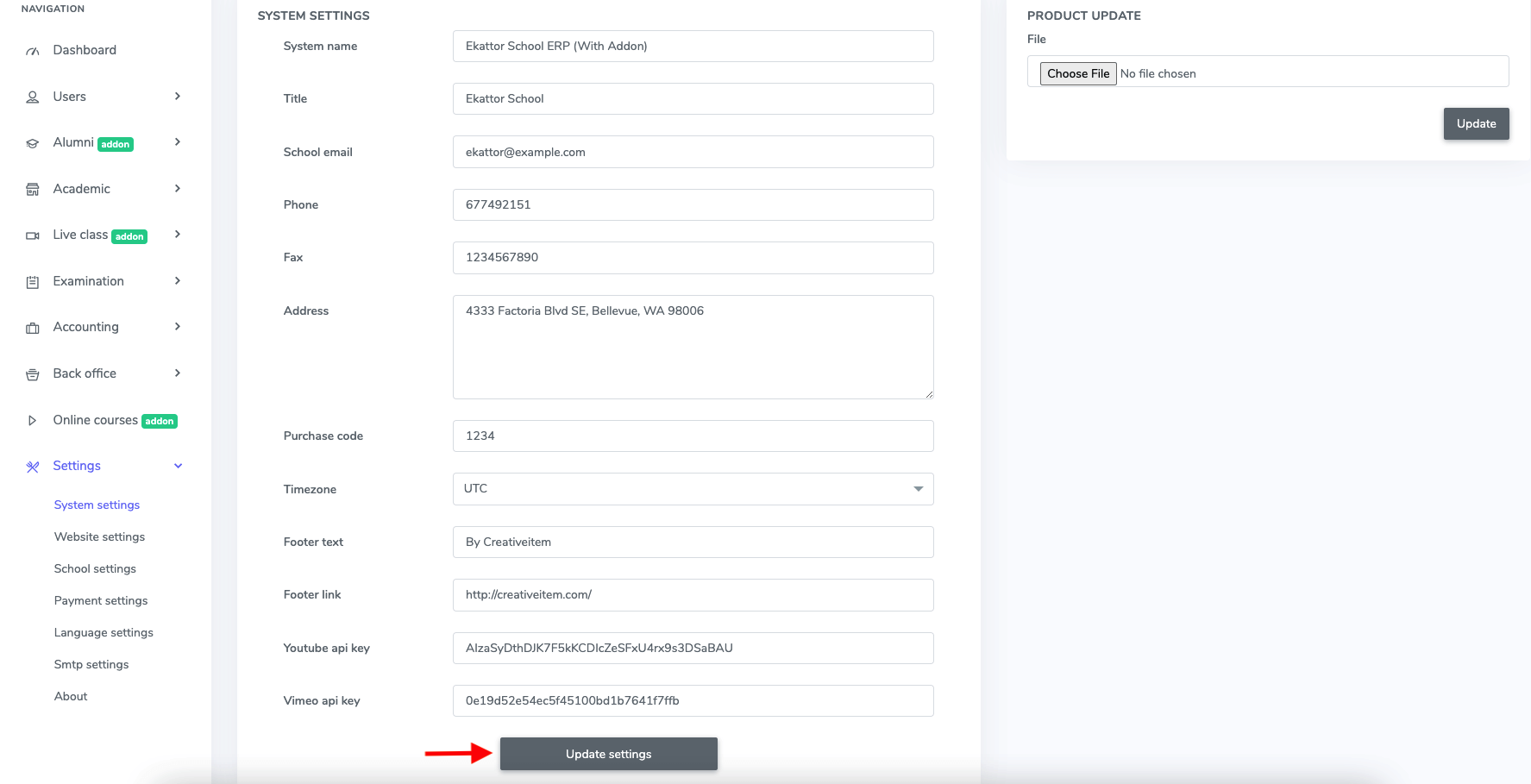Click the Back office icon
This screenshot has height=784, width=1531.
coord(32,373)
